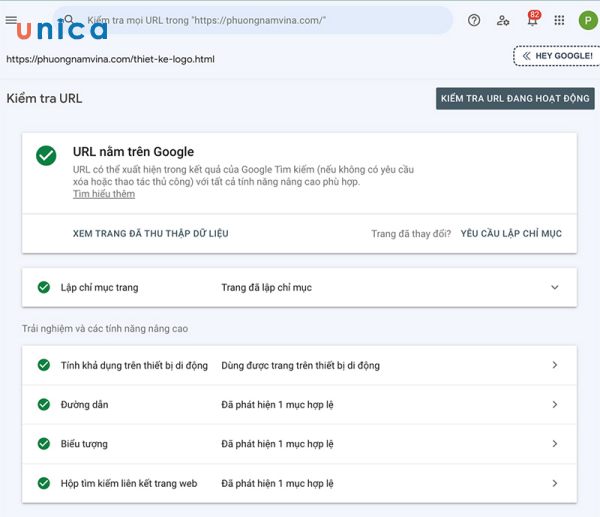This screenshot has width=600, height=517.
Task: Open Tính khả dụng trên thiết bị di động details
Action: [555, 366]
